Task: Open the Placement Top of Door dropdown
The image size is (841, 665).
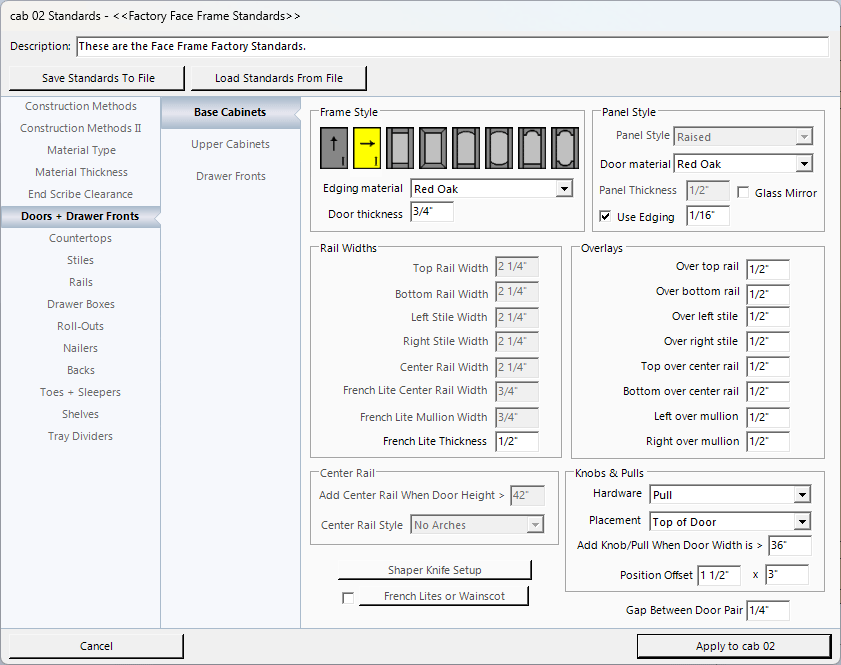Action: click(801, 522)
